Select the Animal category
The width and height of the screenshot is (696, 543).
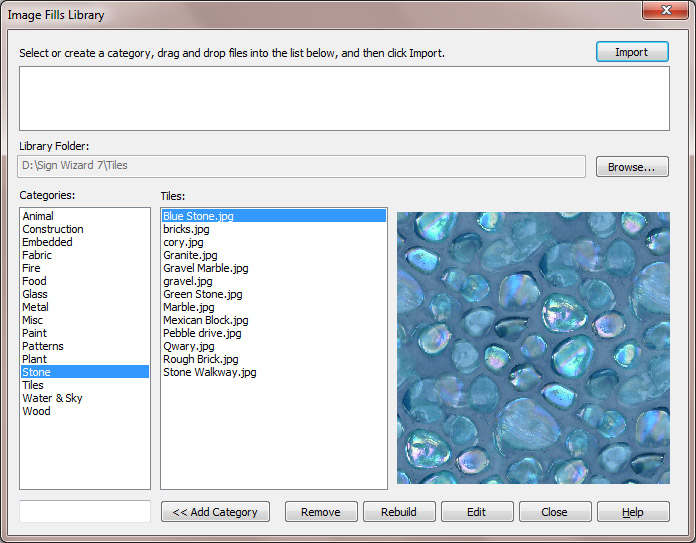85,216
